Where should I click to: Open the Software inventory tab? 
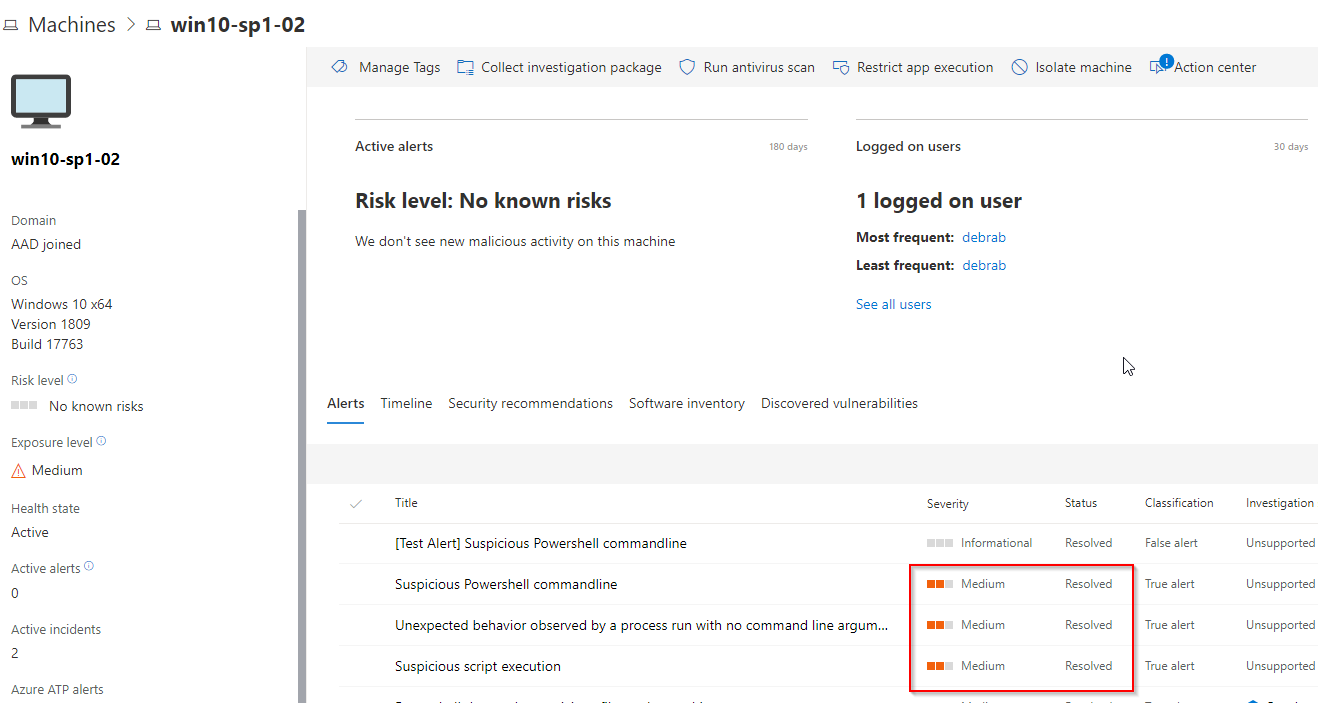coord(686,403)
